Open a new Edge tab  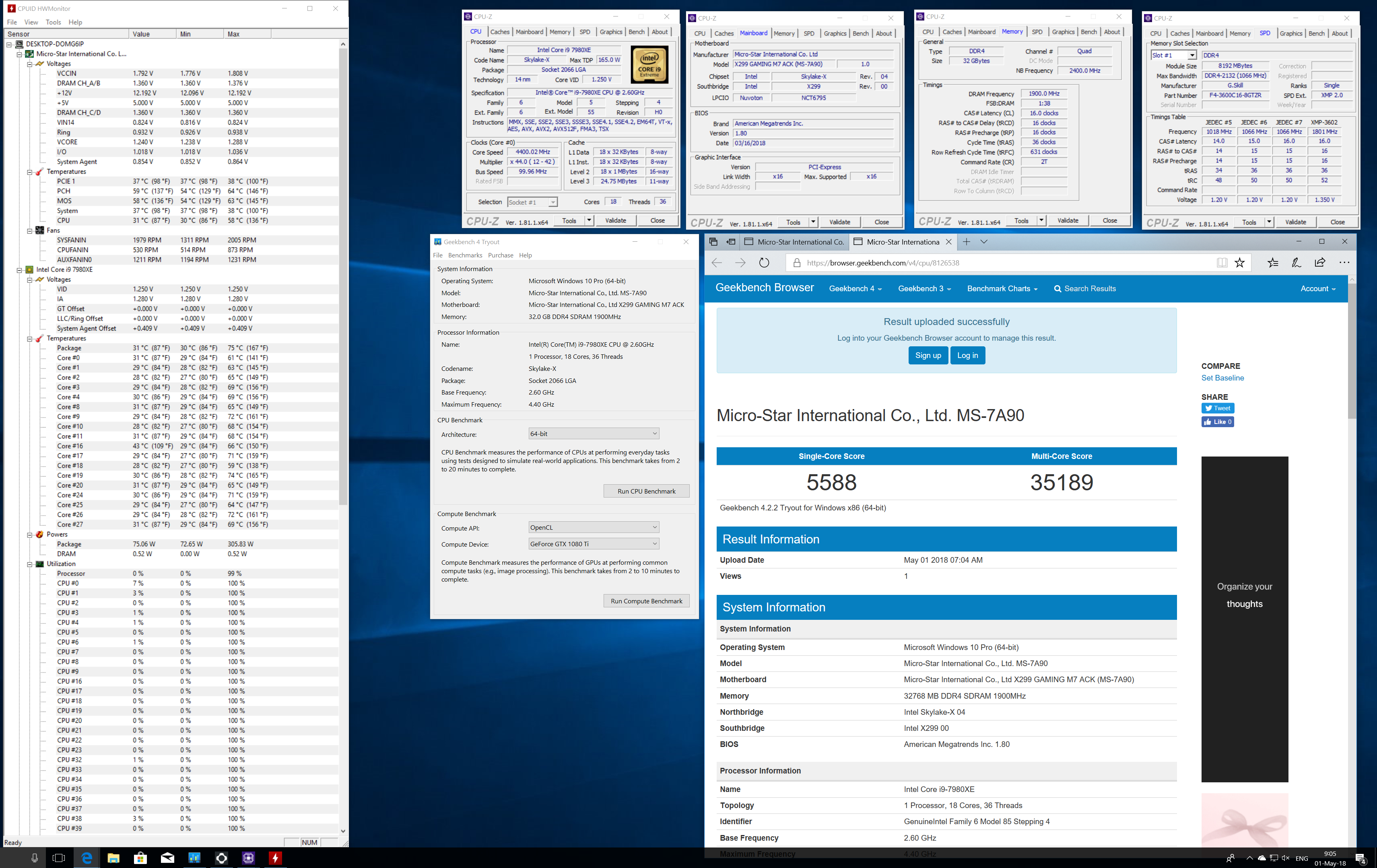pyautogui.click(x=967, y=242)
